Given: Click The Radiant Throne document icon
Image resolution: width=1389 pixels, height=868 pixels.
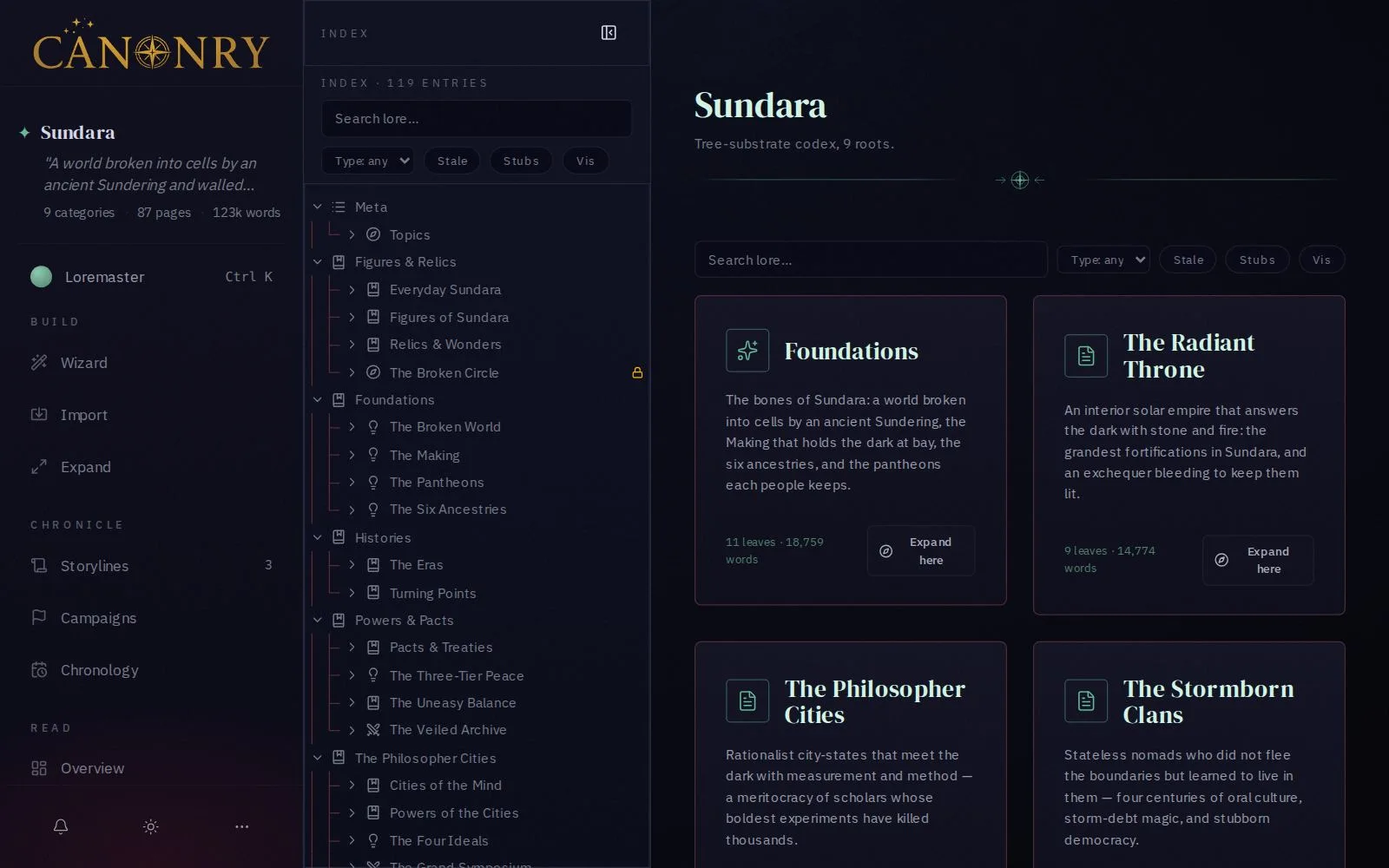Looking at the screenshot, I should (1086, 356).
